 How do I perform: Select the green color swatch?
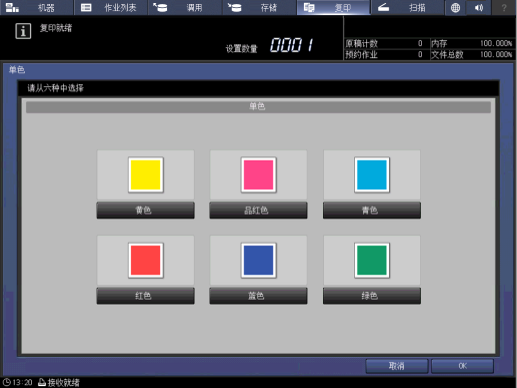pos(372,260)
